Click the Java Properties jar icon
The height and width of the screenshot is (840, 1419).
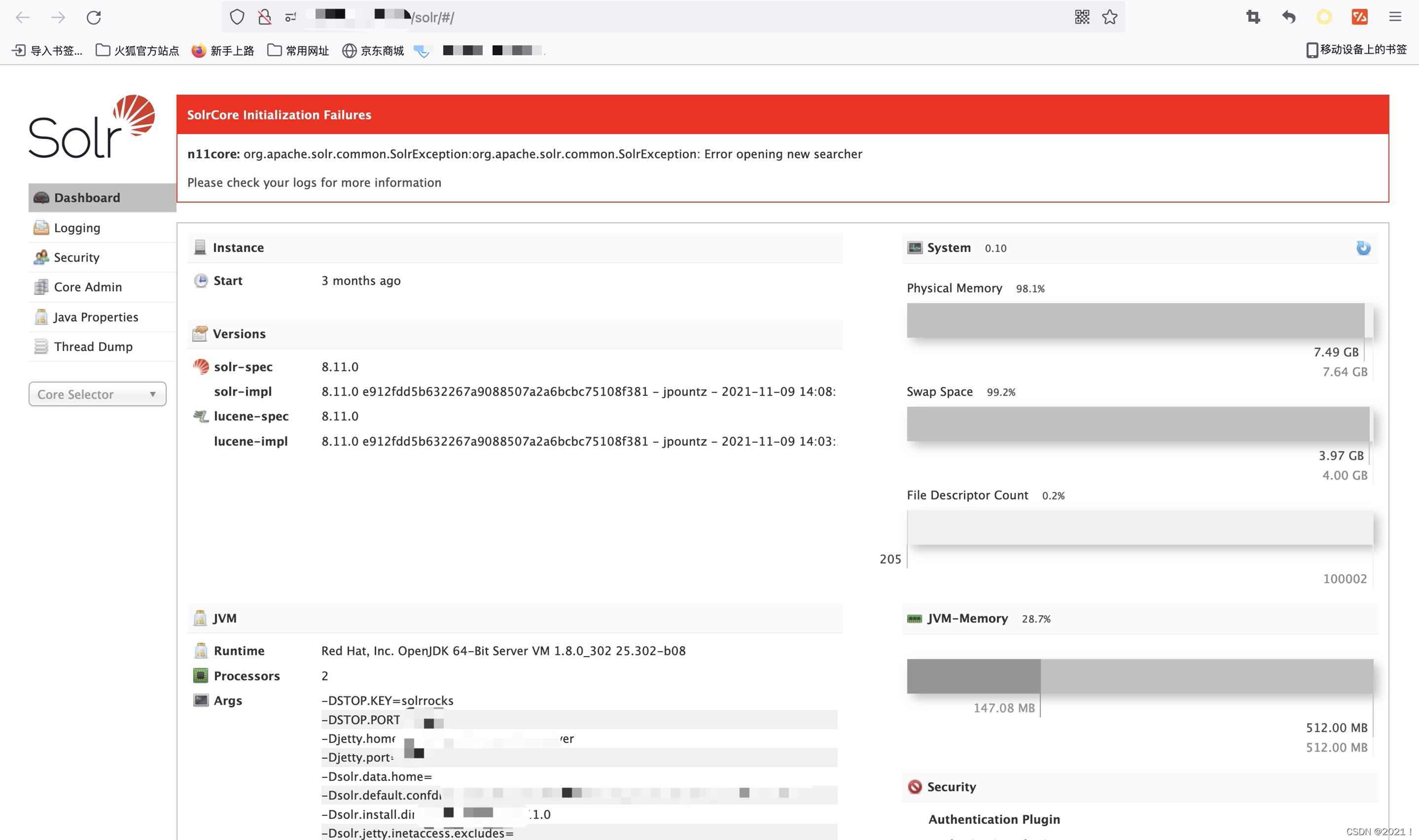tap(41, 317)
